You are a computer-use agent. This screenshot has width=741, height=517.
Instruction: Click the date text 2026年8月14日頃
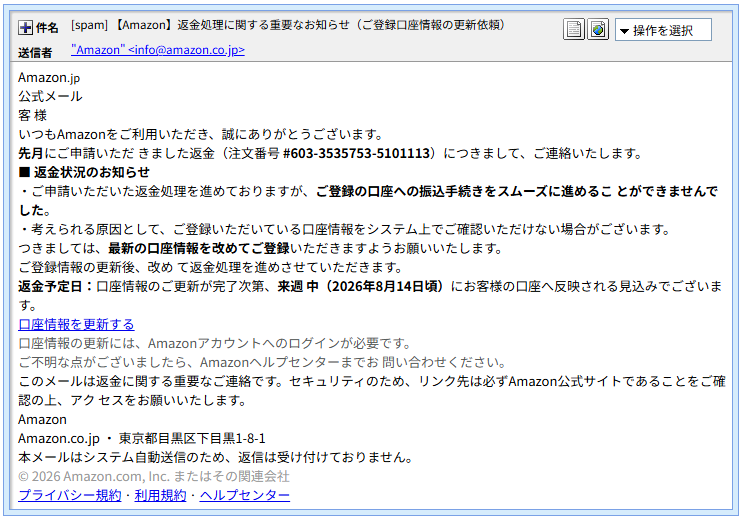[x=384, y=286]
